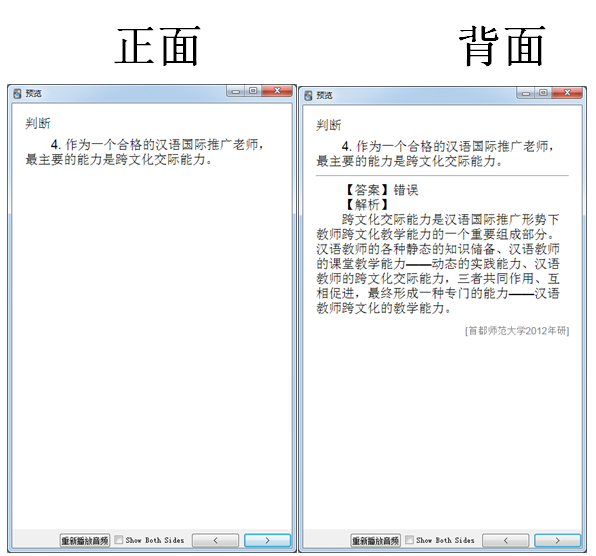Click the replay audio button in right window
Image resolution: width=596 pixels, height=556 pixels.
pos(375,540)
